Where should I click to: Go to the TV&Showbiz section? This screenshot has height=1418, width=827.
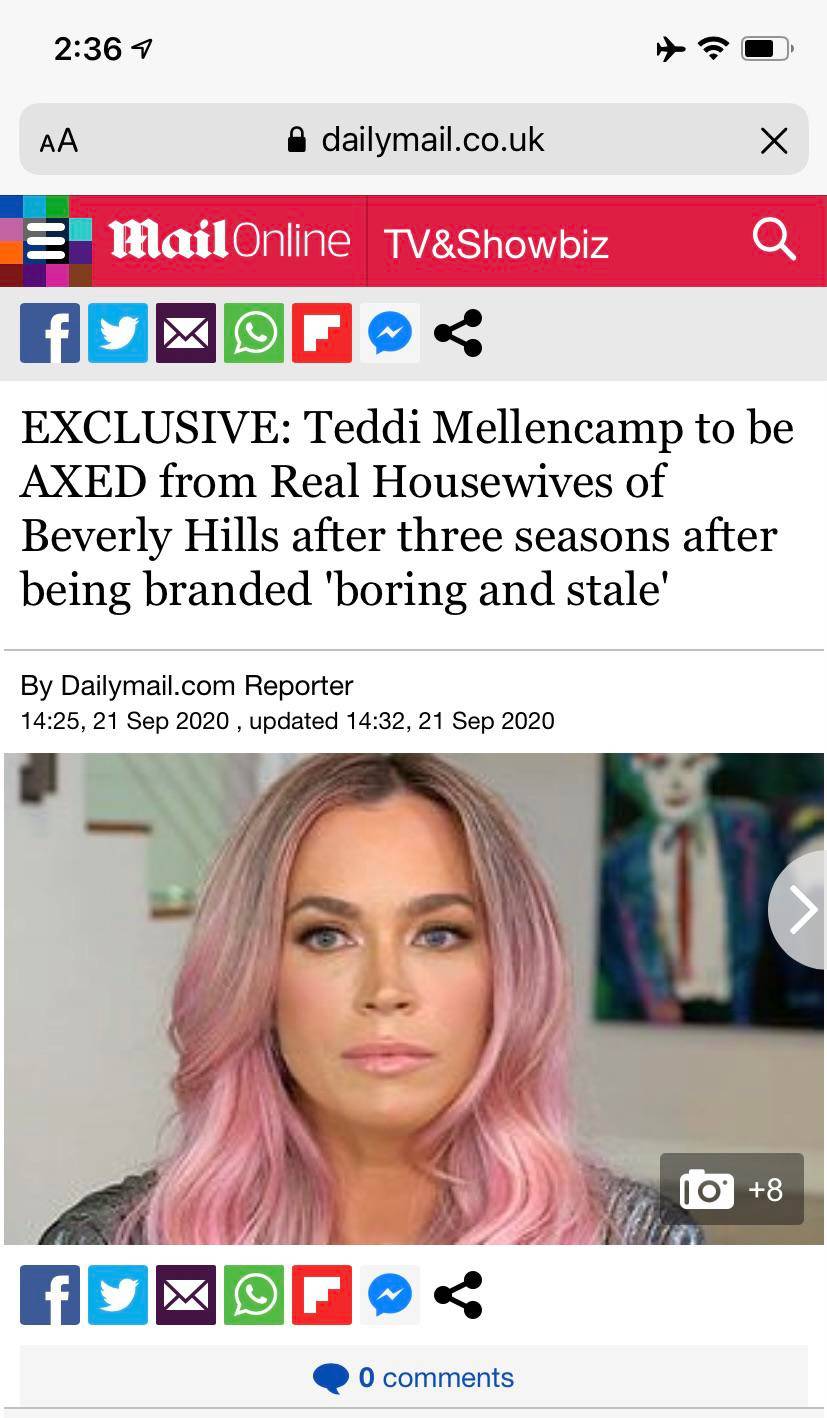(496, 243)
